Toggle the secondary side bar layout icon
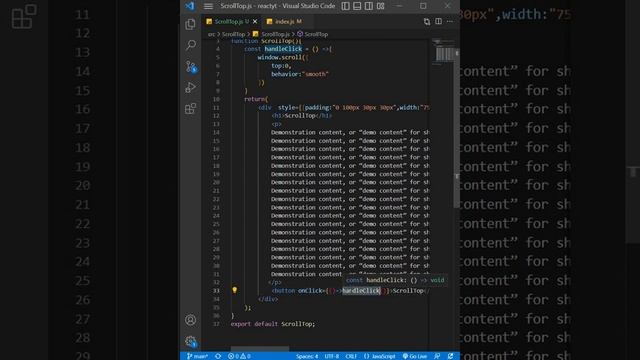The width and height of the screenshot is (640, 360). pyautogui.click(x=369, y=6)
